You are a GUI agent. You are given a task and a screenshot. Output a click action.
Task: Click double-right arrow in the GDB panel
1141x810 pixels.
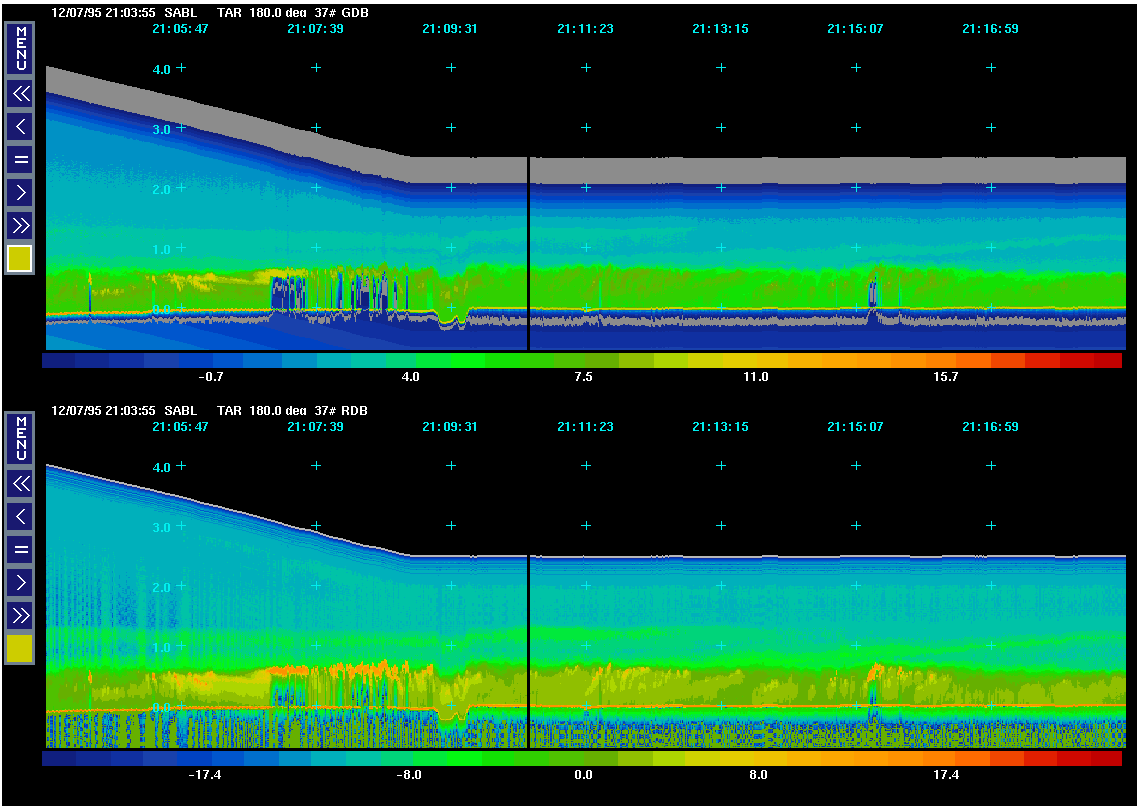(20, 224)
